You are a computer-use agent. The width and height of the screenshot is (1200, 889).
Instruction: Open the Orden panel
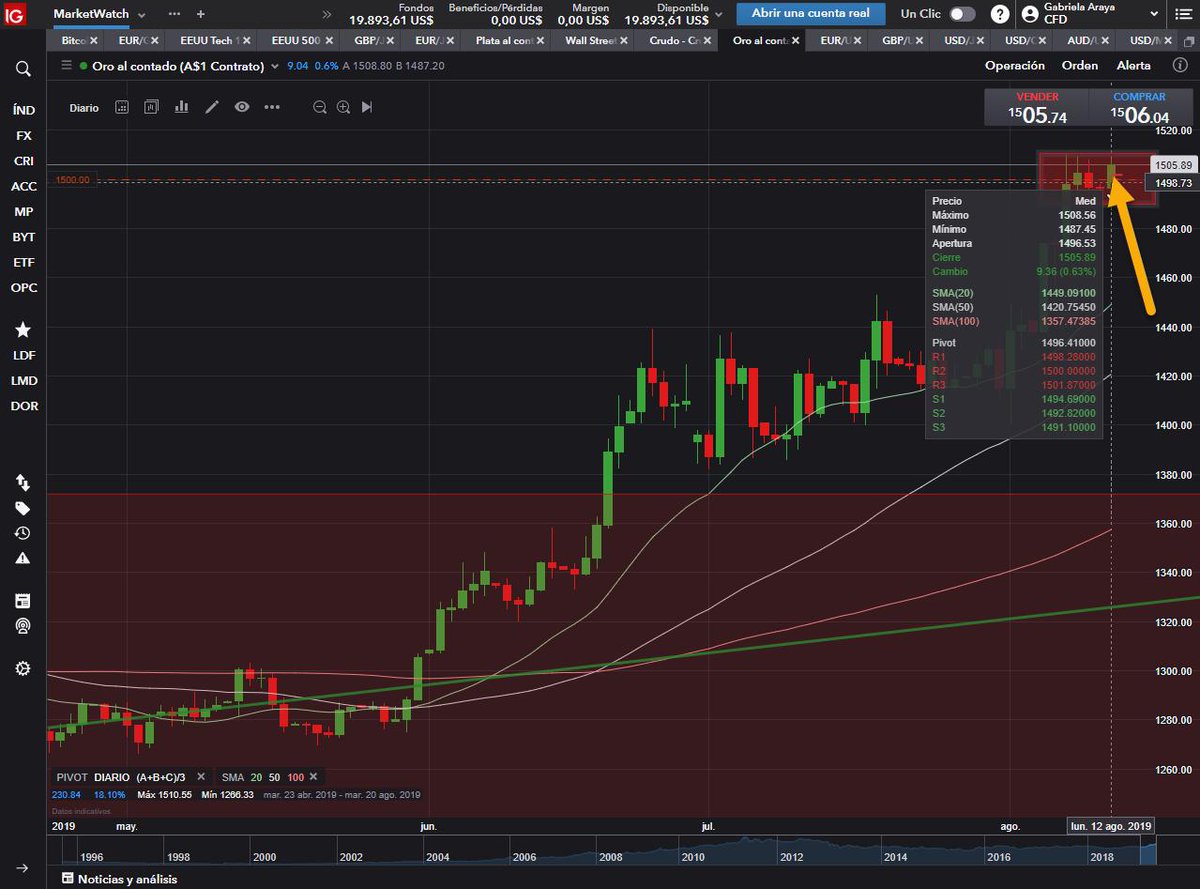pos(1080,65)
